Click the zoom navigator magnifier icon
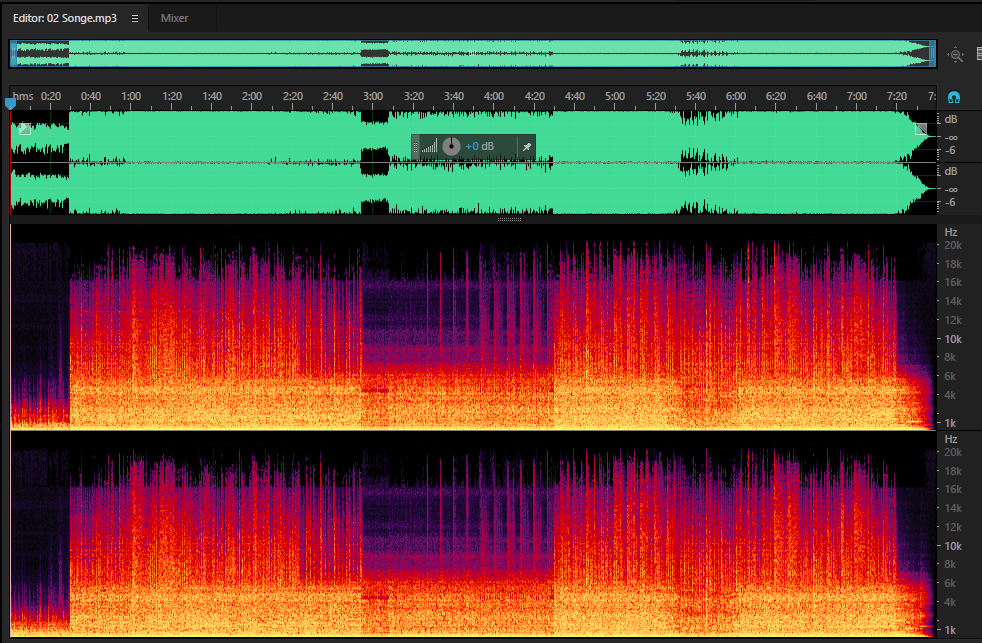This screenshot has height=643, width=982. click(x=956, y=54)
